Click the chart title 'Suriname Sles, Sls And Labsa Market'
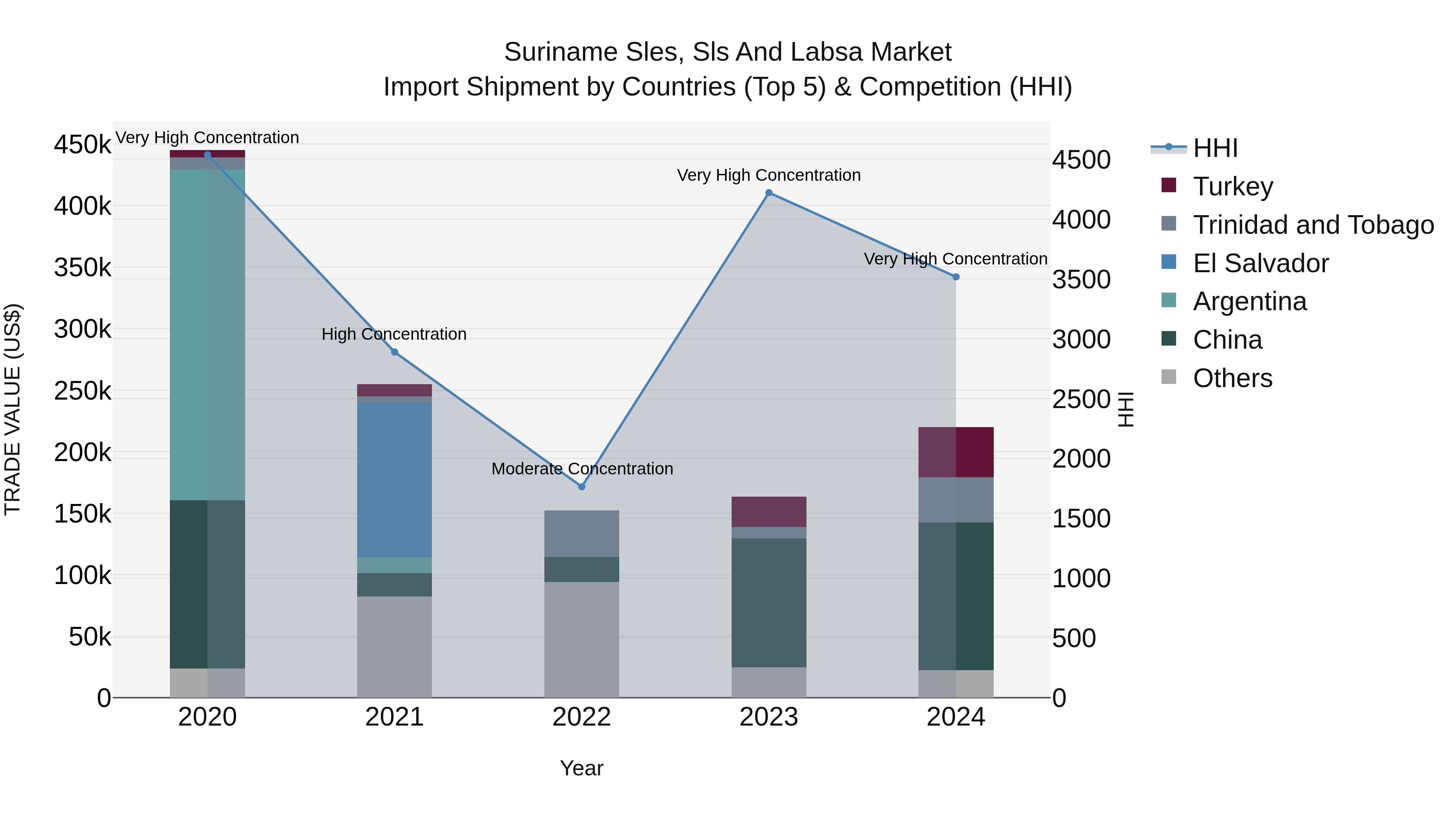The width and height of the screenshot is (1456, 819). click(728, 52)
